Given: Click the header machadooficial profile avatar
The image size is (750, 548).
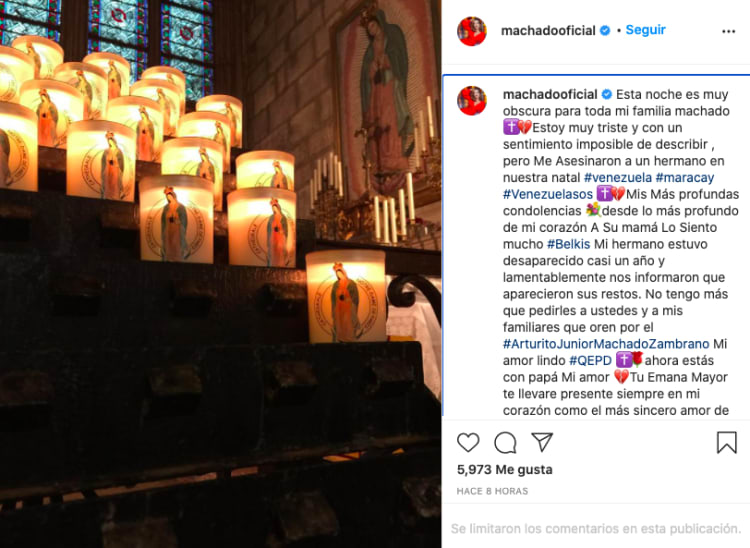Looking at the screenshot, I should [472, 31].
